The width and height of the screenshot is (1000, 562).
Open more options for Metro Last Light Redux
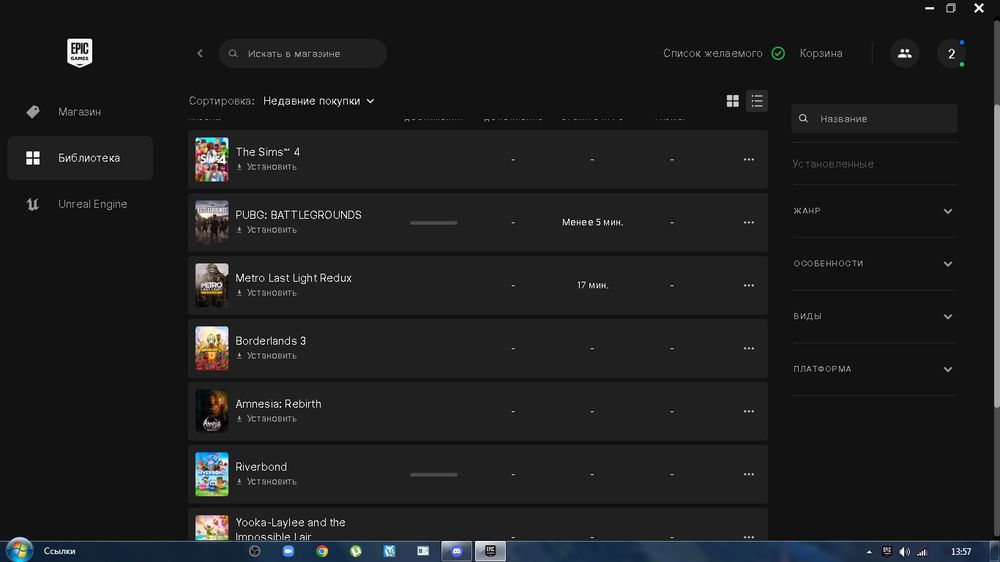pyautogui.click(x=749, y=285)
